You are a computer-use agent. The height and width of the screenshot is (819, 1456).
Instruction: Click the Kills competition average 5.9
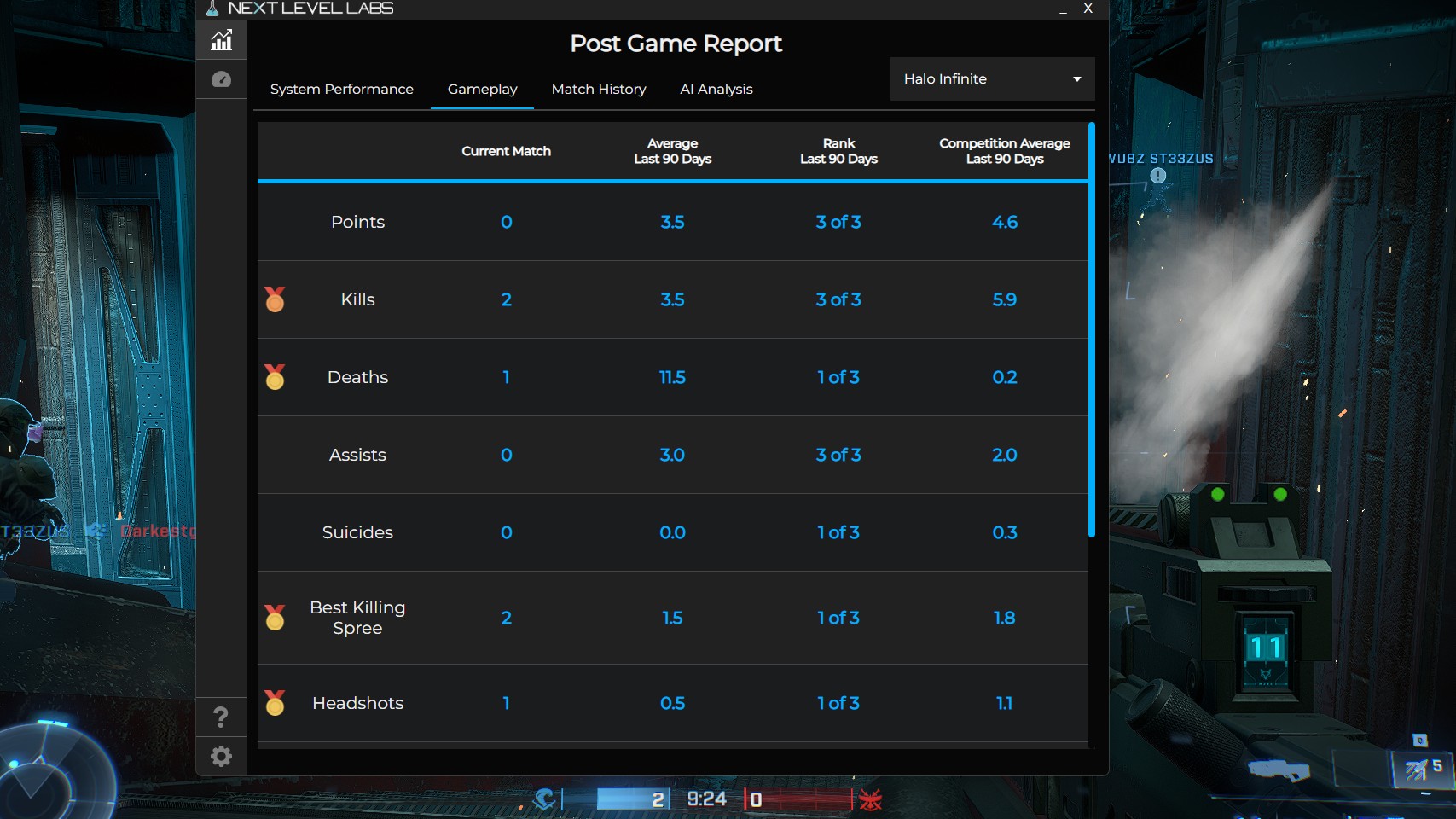pyautogui.click(x=1005, y=299)
